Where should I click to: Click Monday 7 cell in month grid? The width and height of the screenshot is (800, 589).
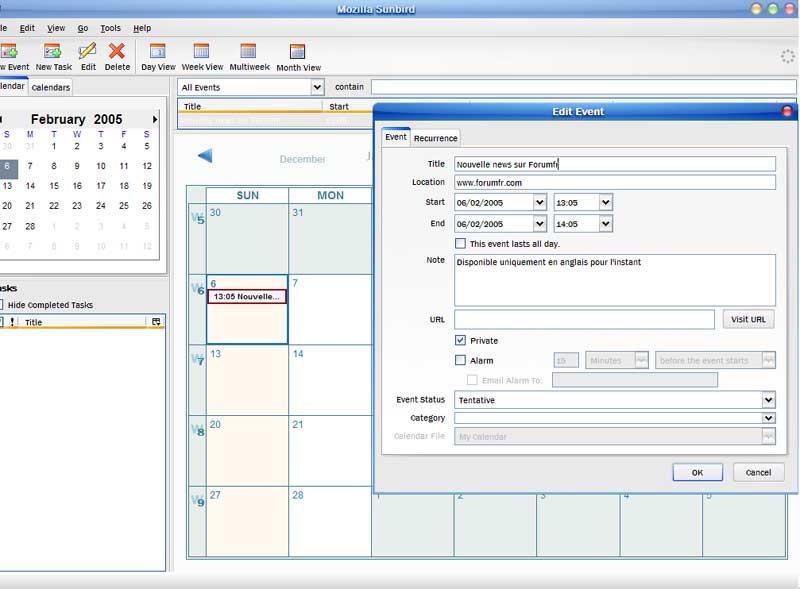click(x=330, y=309)
